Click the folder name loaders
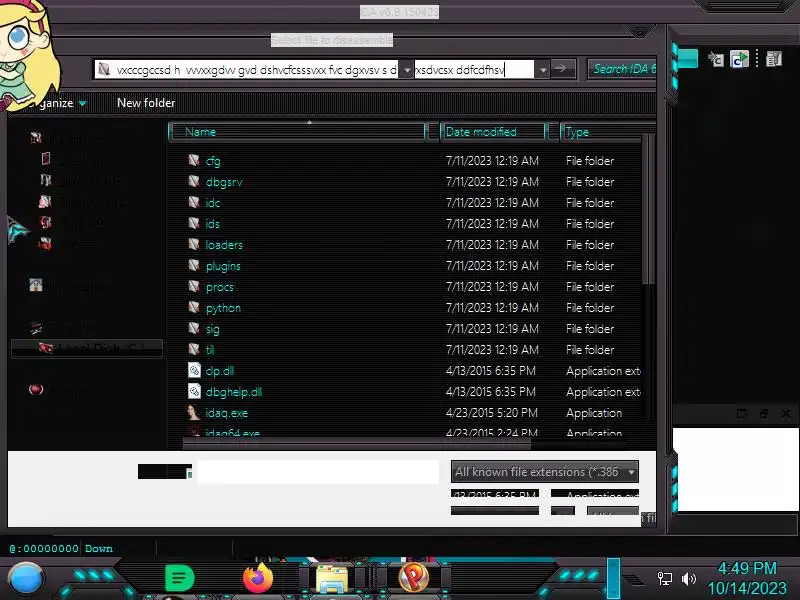This screenshot has width=800, height=600. tap(224, 245)
